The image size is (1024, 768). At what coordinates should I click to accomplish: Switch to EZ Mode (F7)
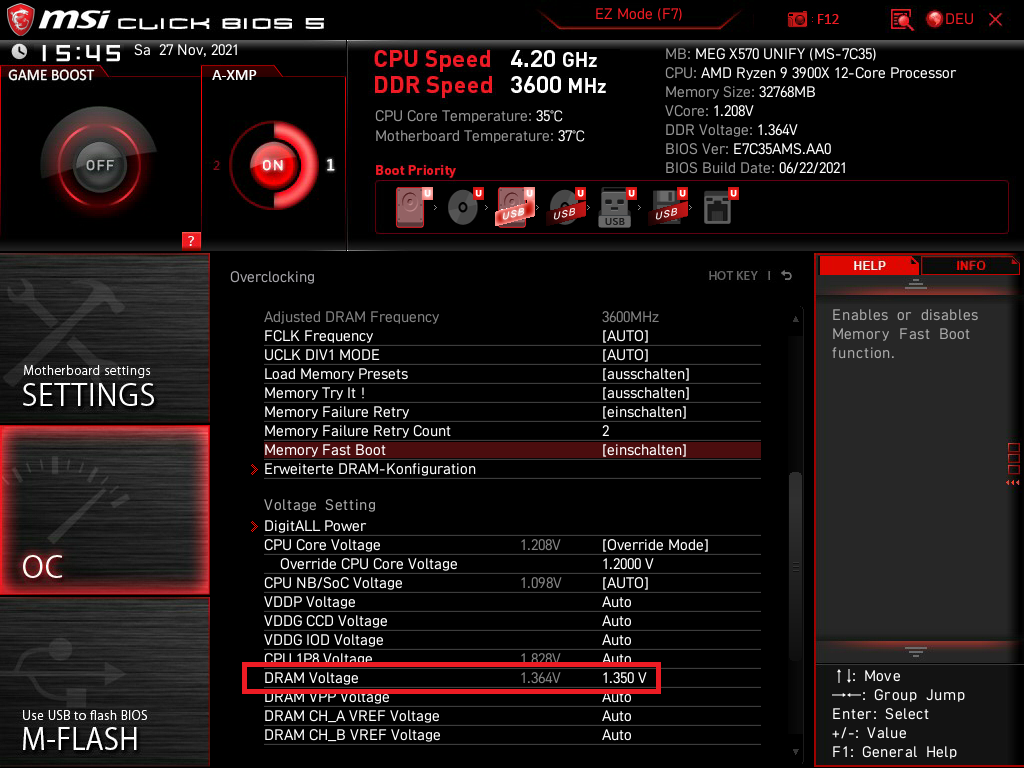638,14
